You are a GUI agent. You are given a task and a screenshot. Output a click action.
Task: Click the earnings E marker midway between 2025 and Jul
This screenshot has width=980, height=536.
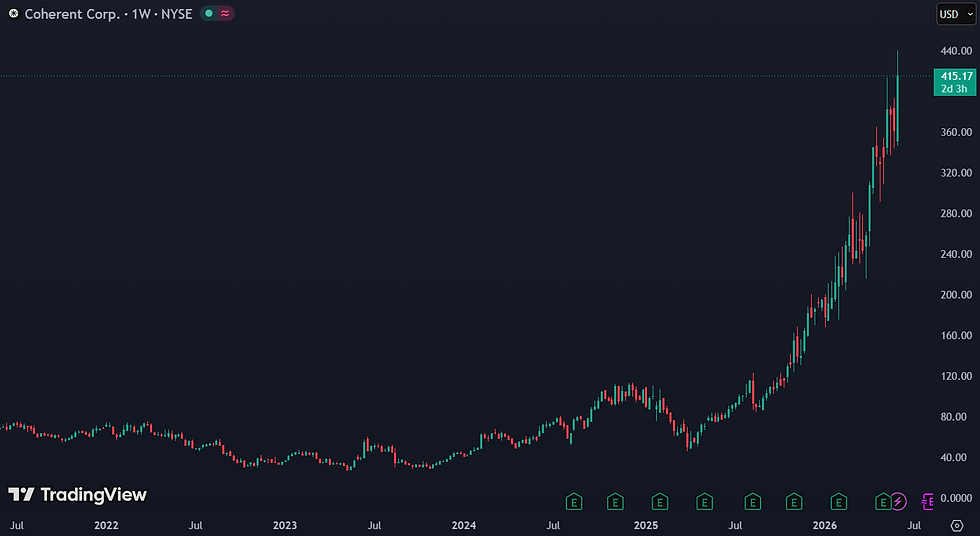point(704,502)
